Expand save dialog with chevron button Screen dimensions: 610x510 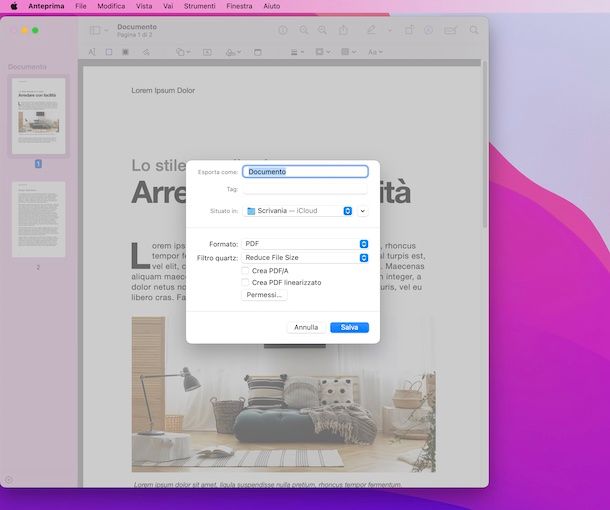pos(363,211)
